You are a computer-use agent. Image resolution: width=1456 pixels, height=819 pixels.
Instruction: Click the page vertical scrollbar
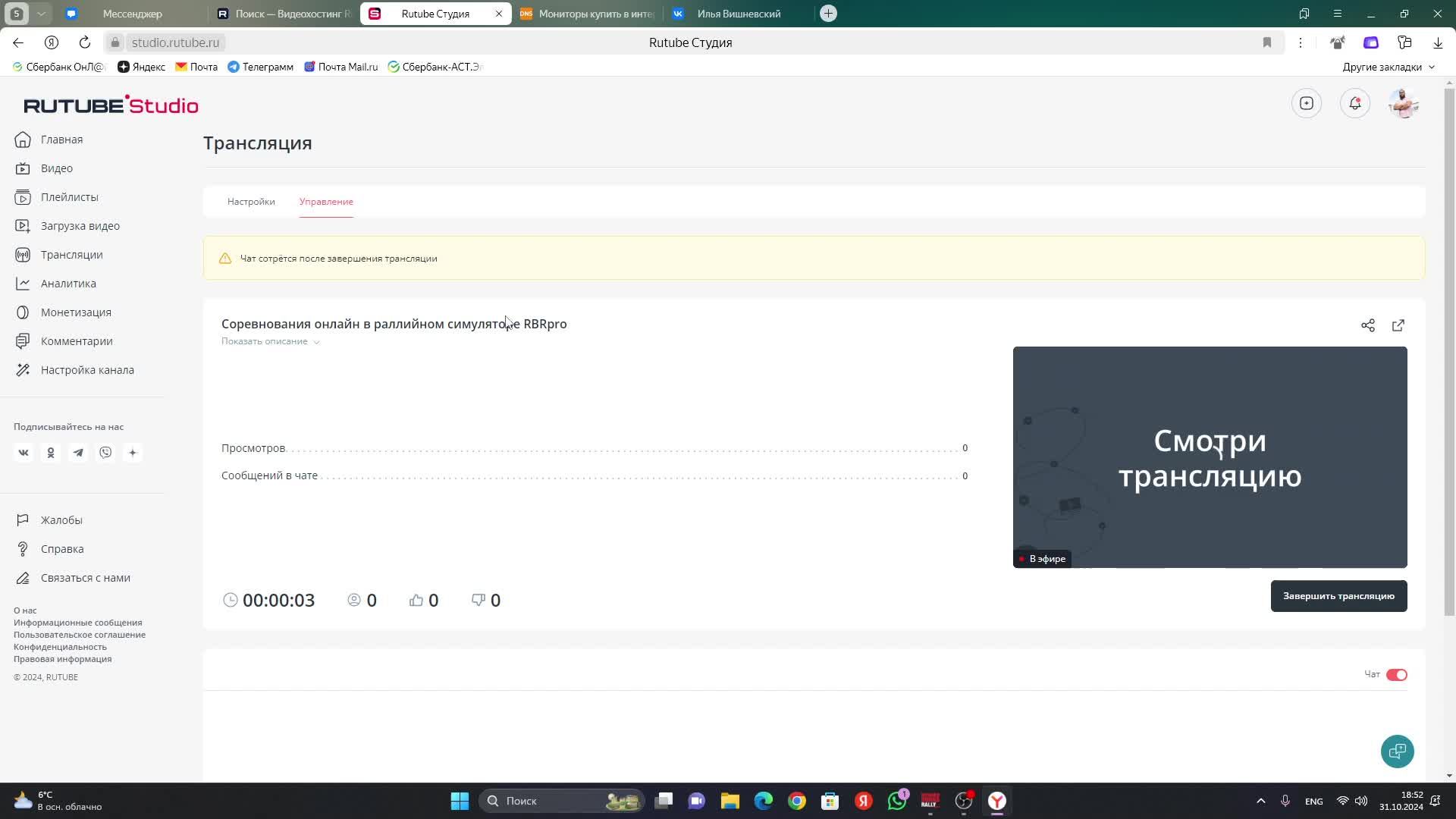click(x=1449, y=349)
